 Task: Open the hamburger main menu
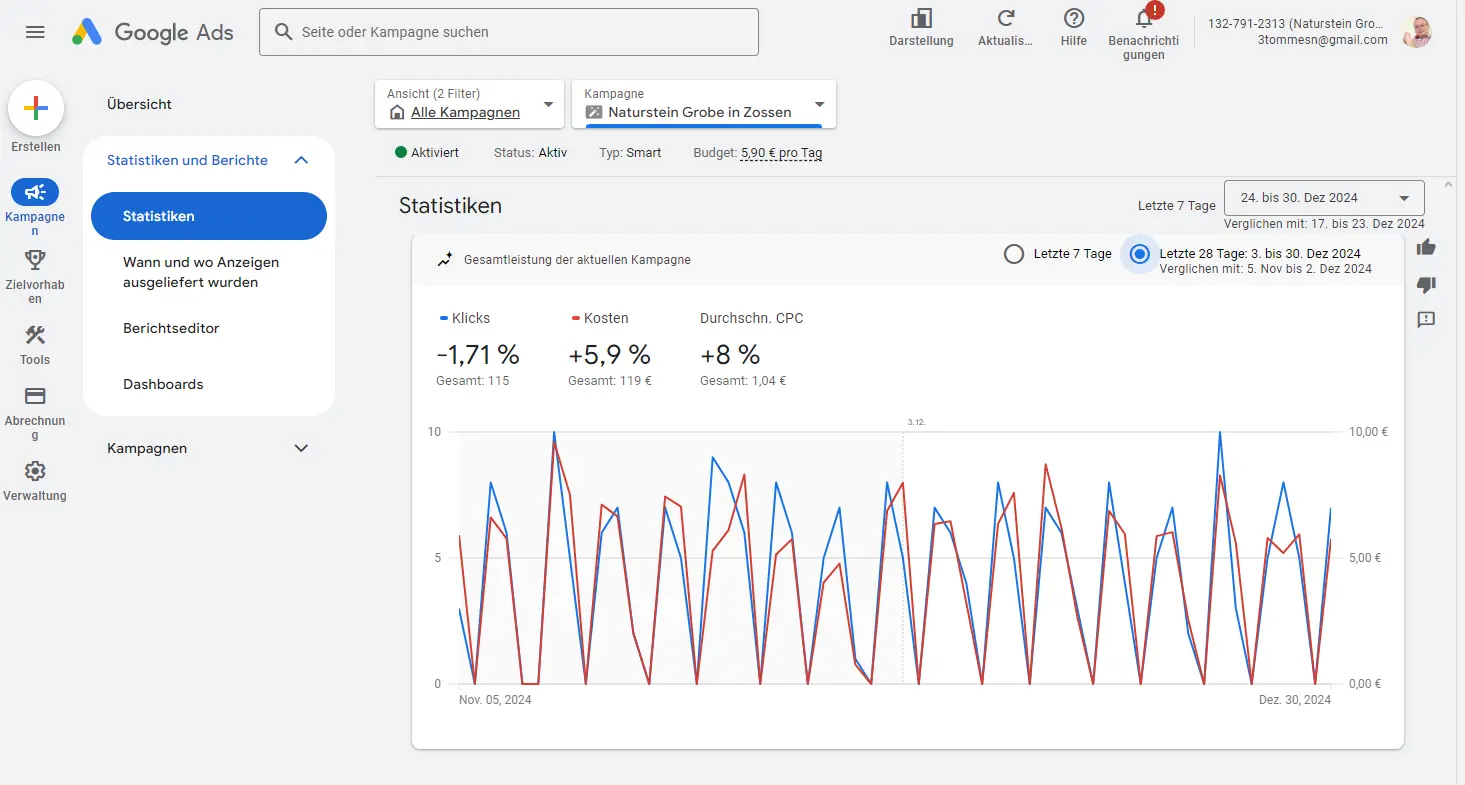point(35,32)
